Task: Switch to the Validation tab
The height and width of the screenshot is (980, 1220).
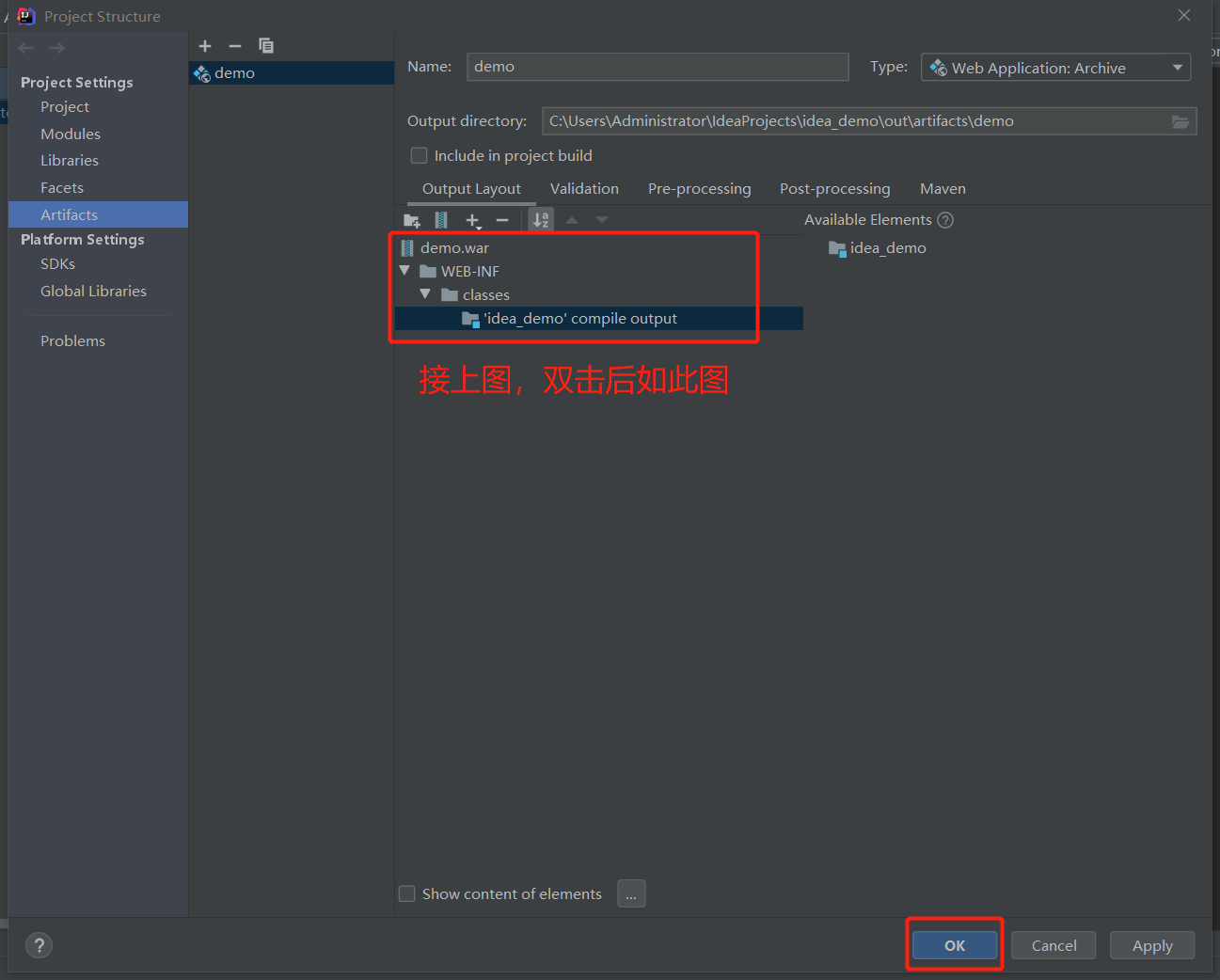Action: pyautogui.click(x=584, y=189)
